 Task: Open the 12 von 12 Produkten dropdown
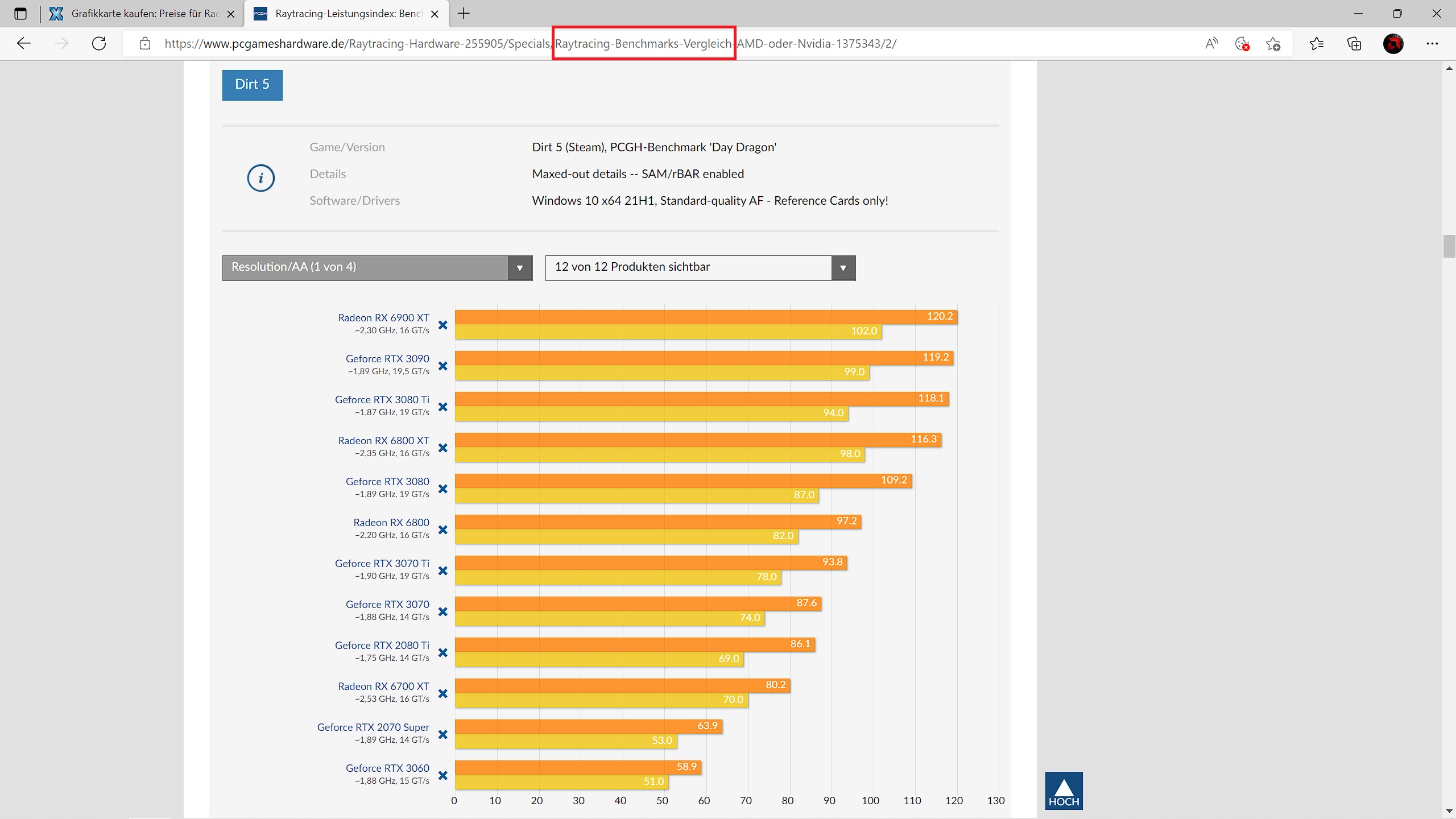pyautogui.click(x=700, y=267)
